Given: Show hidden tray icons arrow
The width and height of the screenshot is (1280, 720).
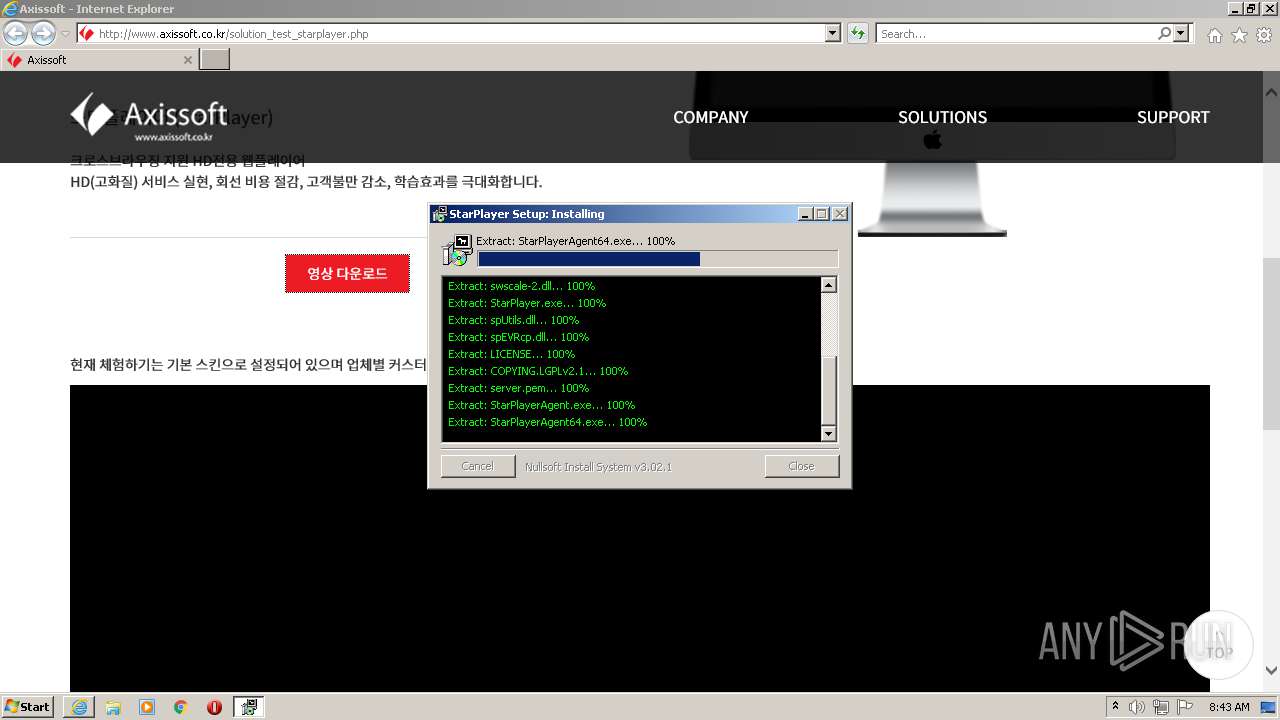Looking at the screenshot, I should coord(1116,707).
